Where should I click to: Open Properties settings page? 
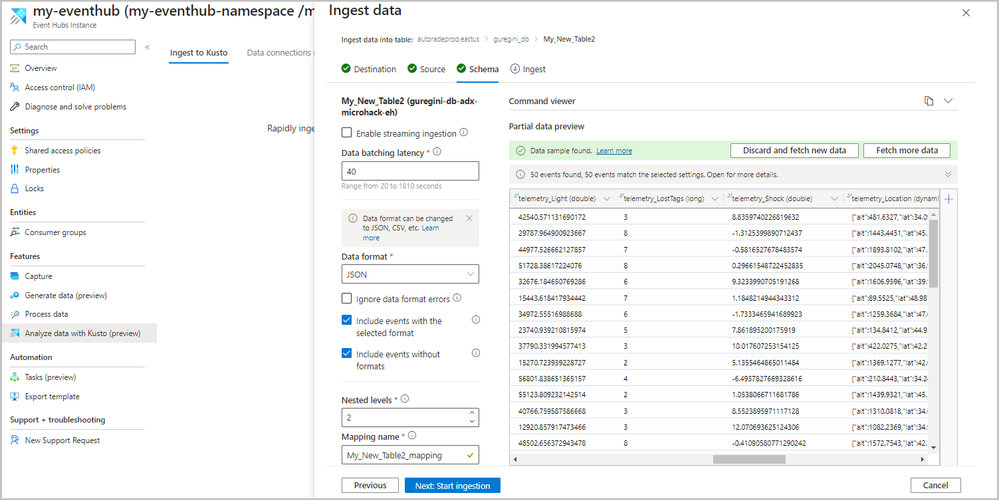point(42,169)
